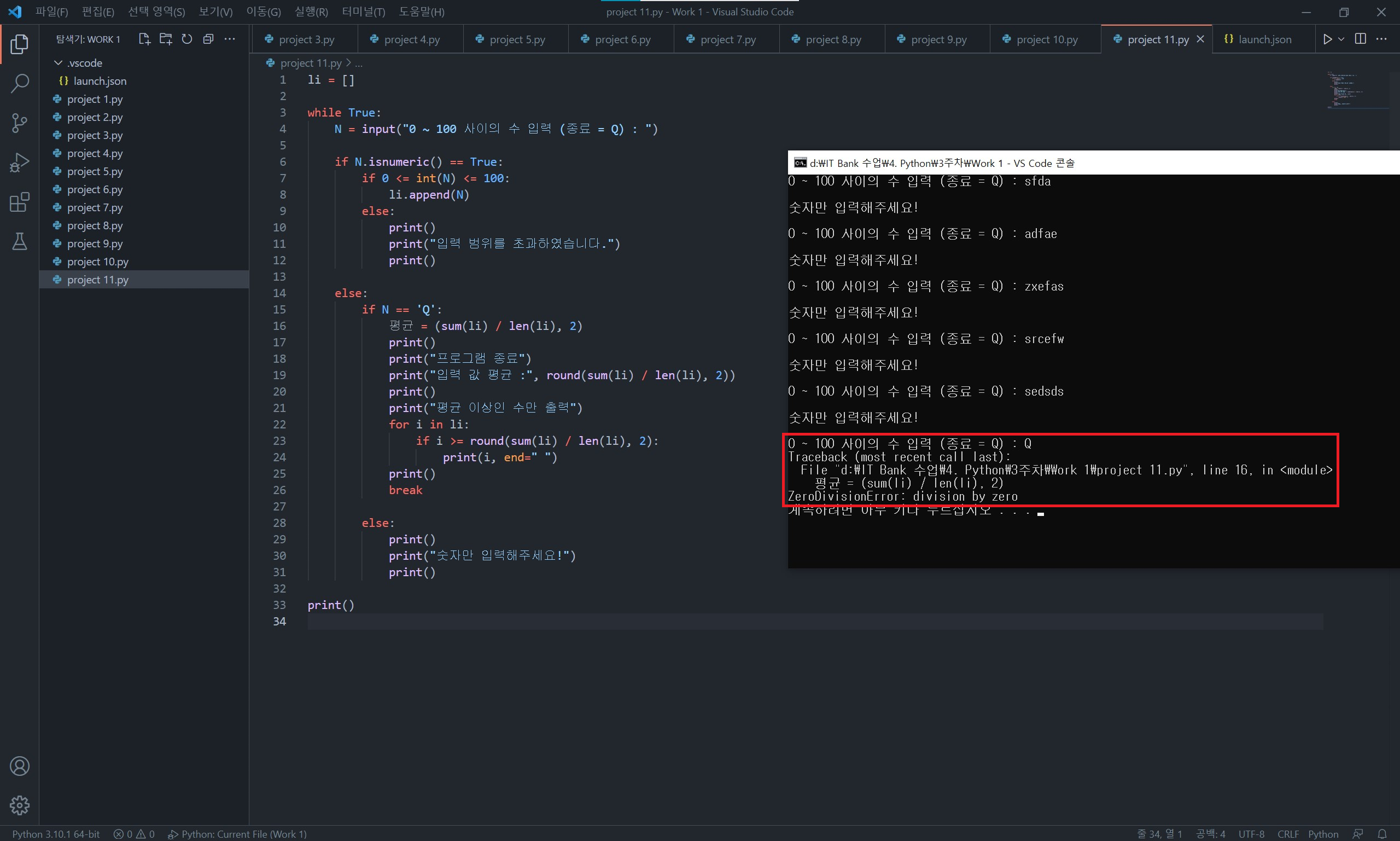Collapse all folders in explorer

(208, 39)
